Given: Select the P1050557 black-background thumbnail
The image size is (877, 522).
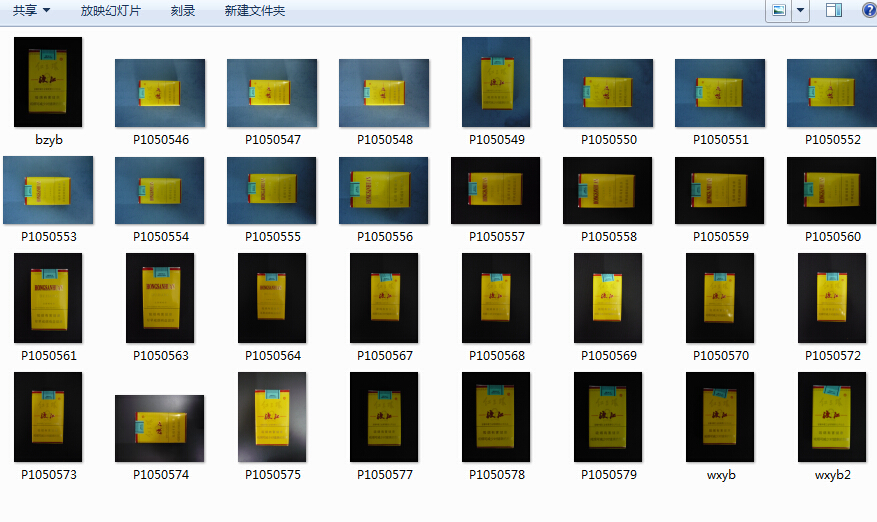Looking at the screenshot, I should coord(496,190).
